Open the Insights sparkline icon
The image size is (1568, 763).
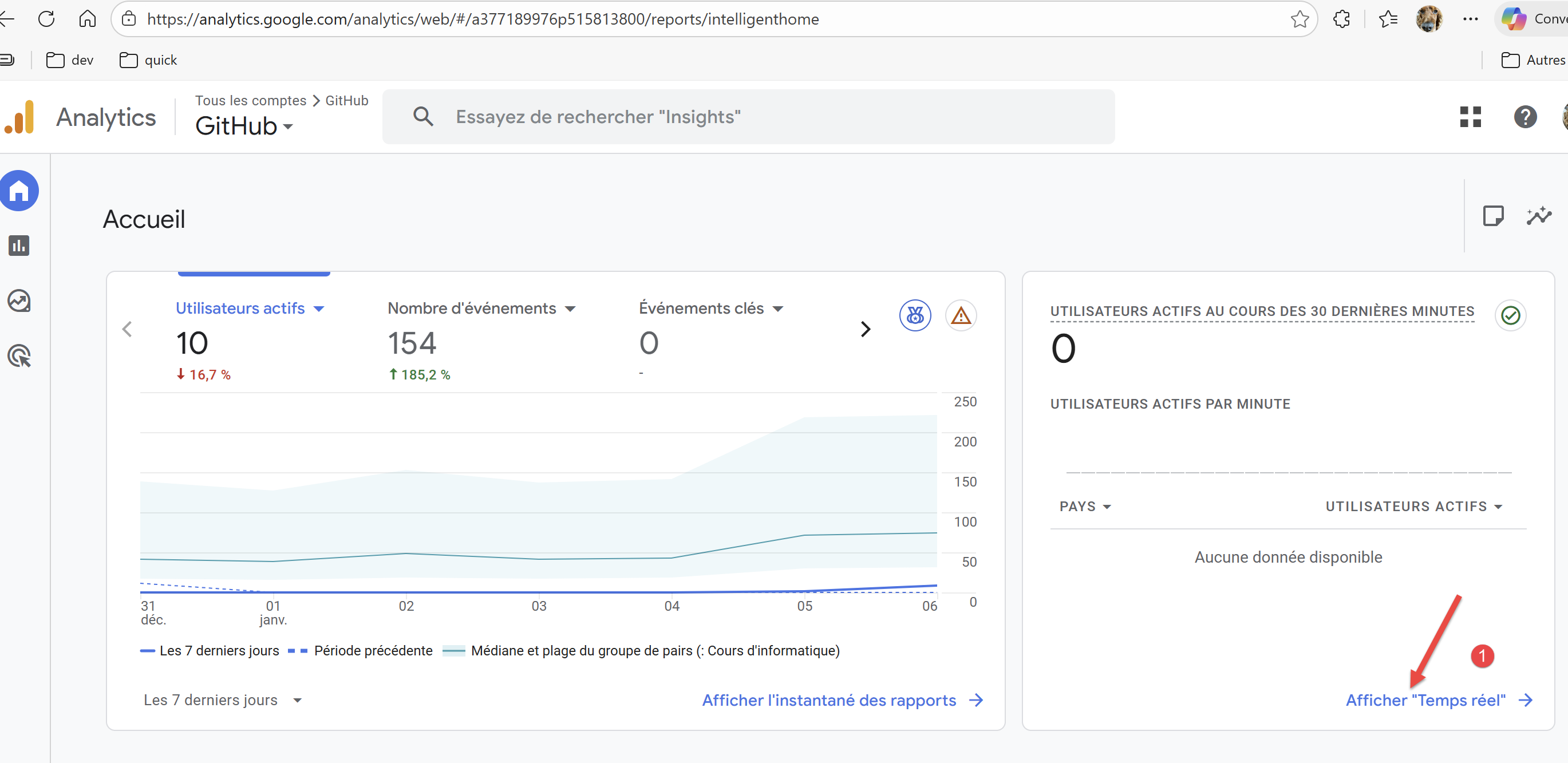coord(1538,216)
